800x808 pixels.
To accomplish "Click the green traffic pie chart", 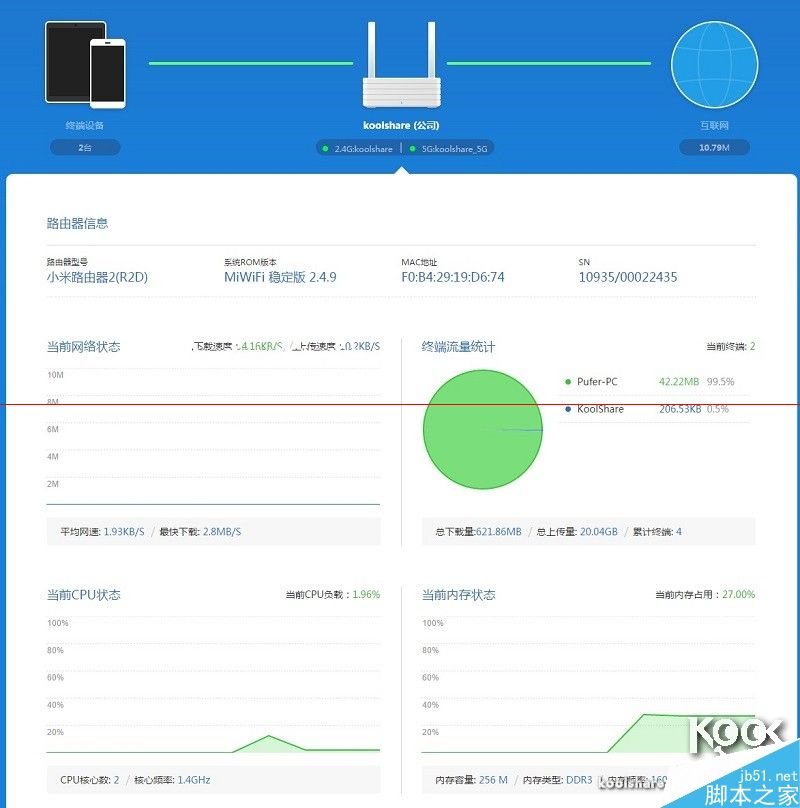I will (482, 429).
